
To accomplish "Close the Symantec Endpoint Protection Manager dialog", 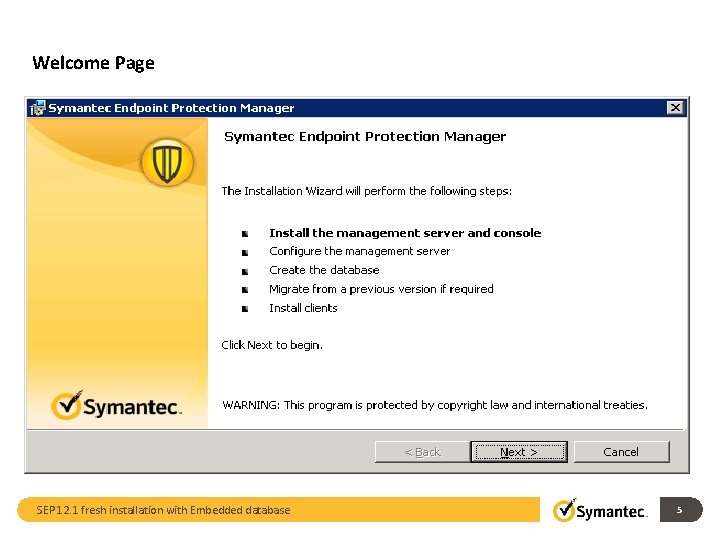I will tap(675, 107).
